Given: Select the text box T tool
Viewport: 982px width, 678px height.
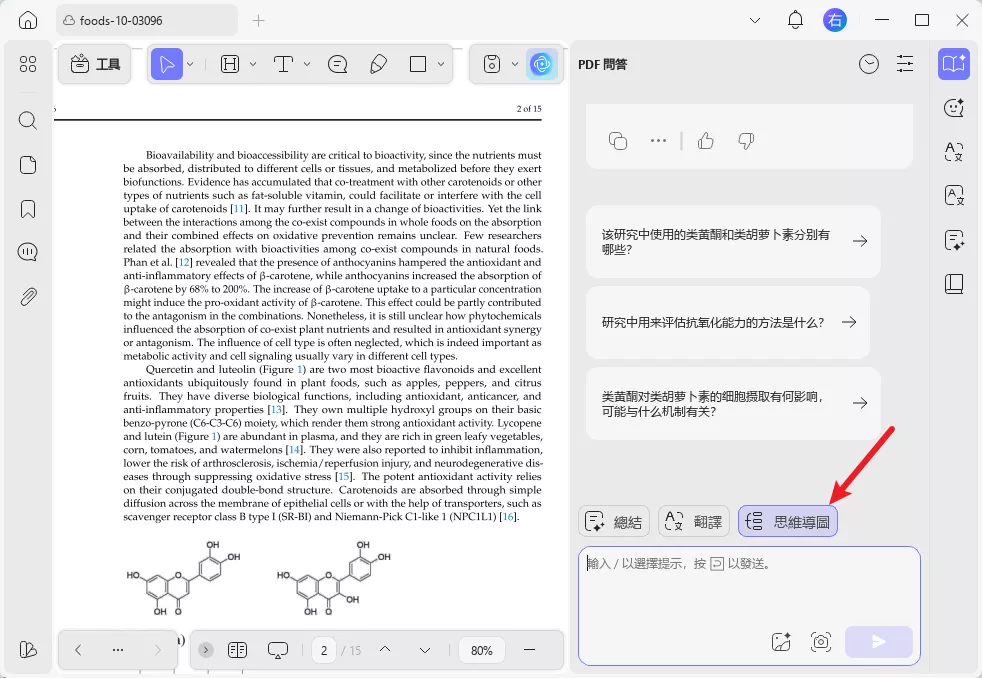Looking at the screenshot, I should tap(283, 64).
